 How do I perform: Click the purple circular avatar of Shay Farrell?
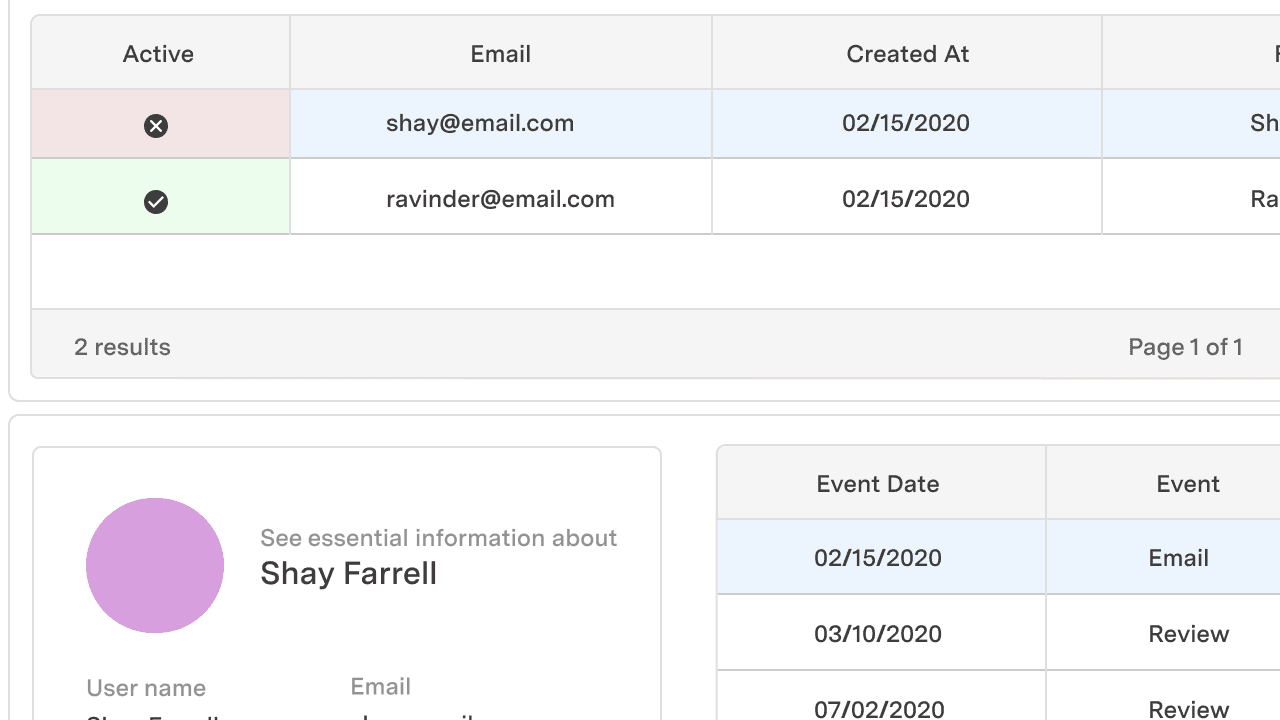pos(155,565)
